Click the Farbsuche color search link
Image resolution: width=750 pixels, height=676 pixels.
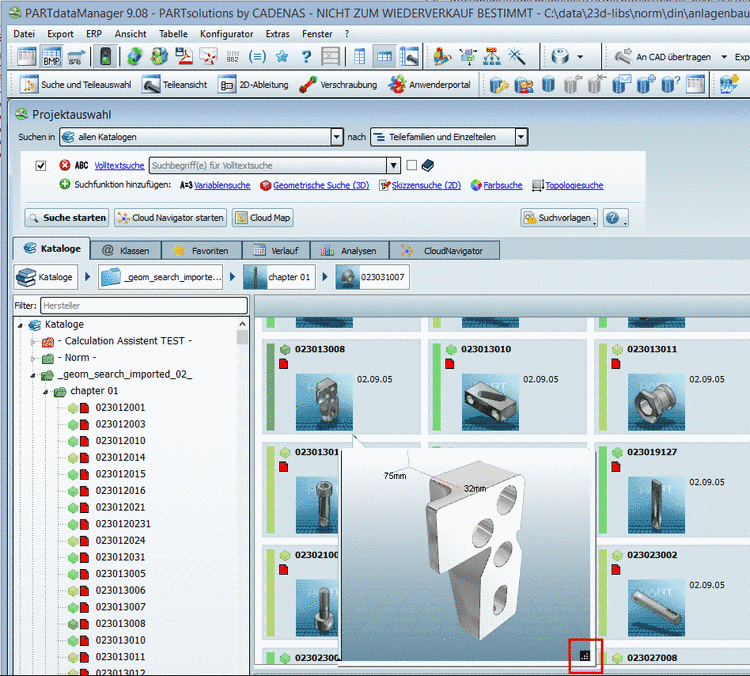click(x=503, y=185)
